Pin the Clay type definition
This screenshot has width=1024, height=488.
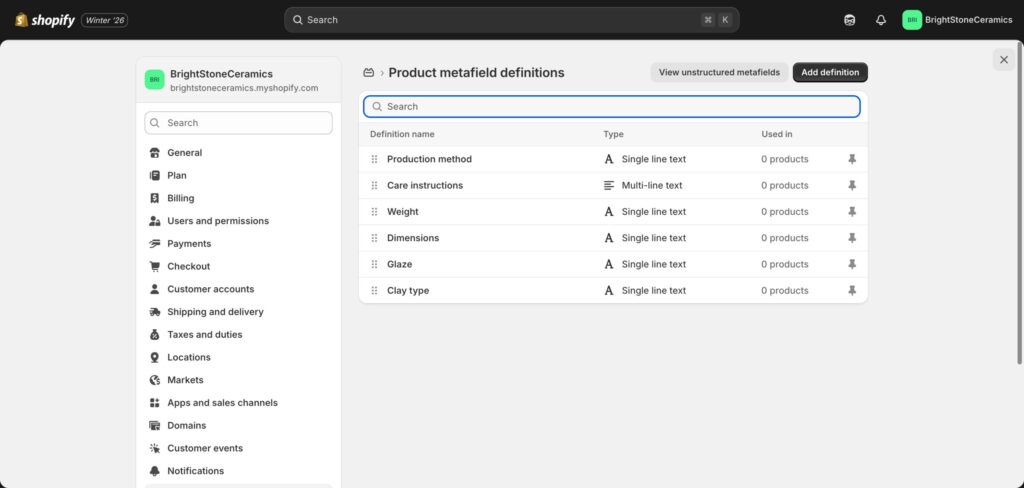click(x=852, y=290)
